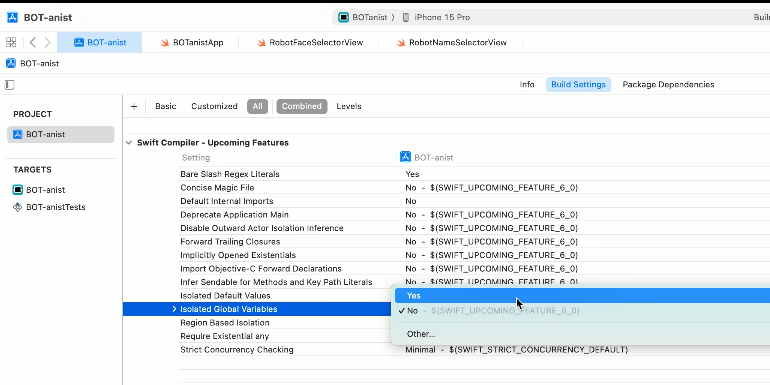Screen dimensions: 770x385
Task: Select the Combined view
Action: tap(302, 106)
